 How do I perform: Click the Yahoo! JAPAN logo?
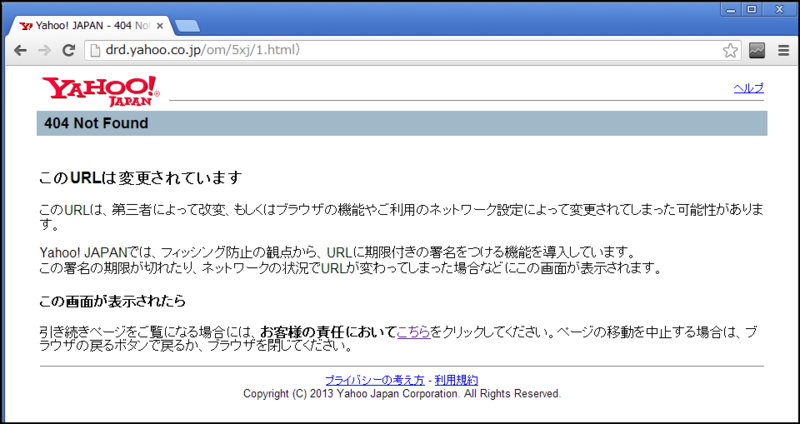tap(101, 91)
